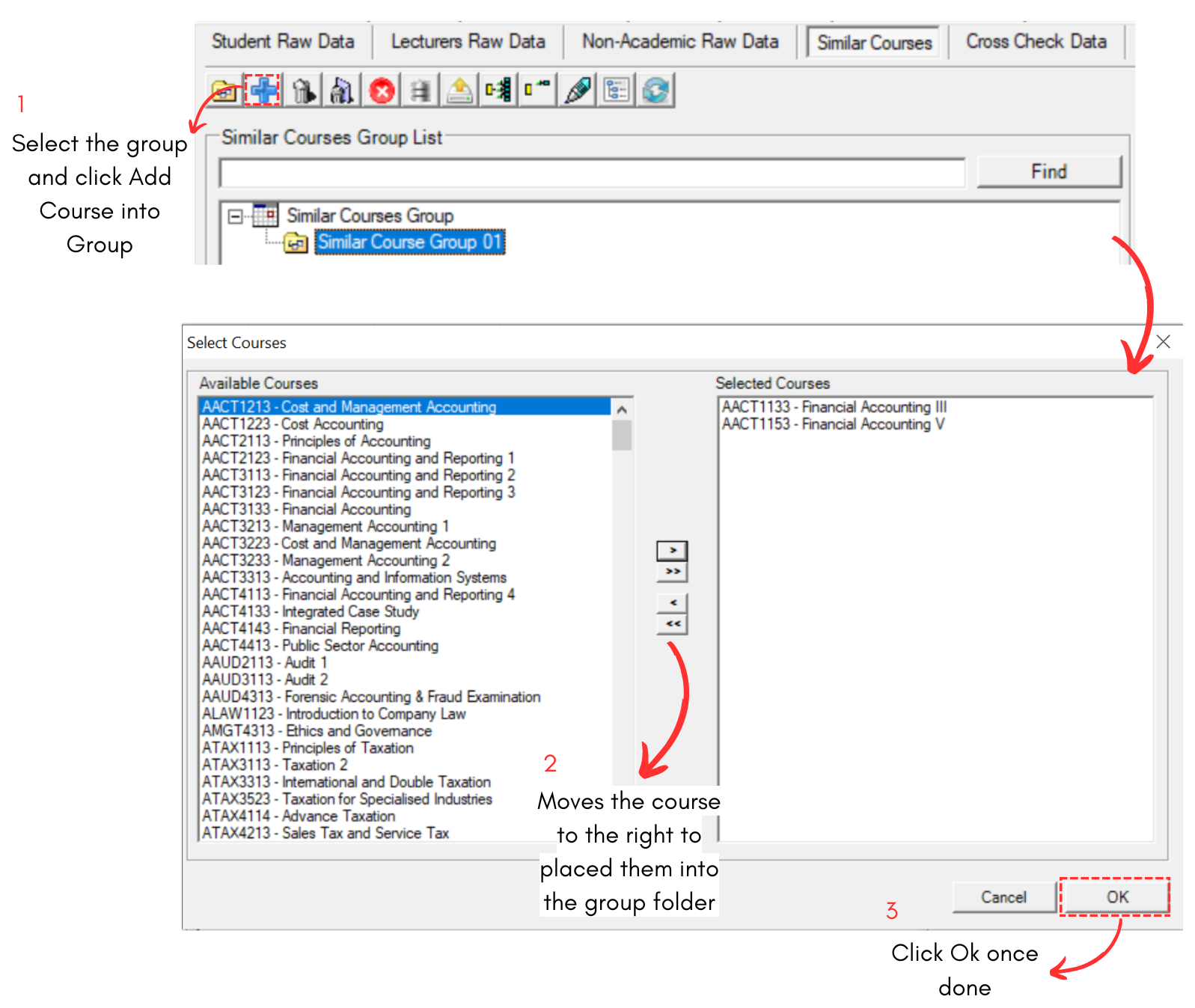Click the expand-all nodes toolbar icon
Viewport: 1195px width, 1008px height.
(x=498, y=91)
